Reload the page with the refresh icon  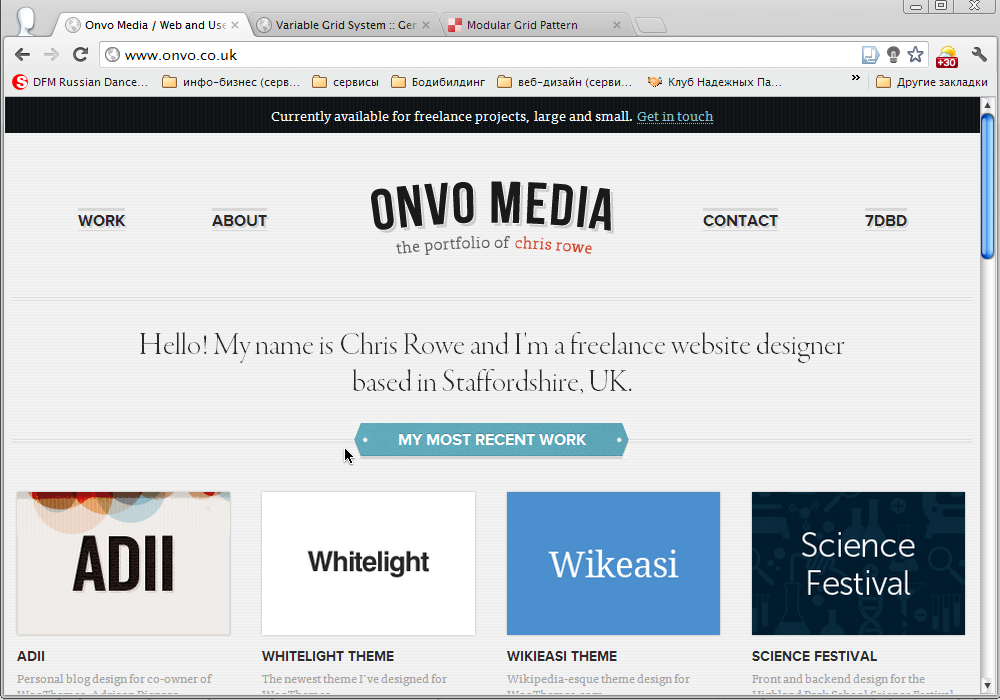[80, 55]
